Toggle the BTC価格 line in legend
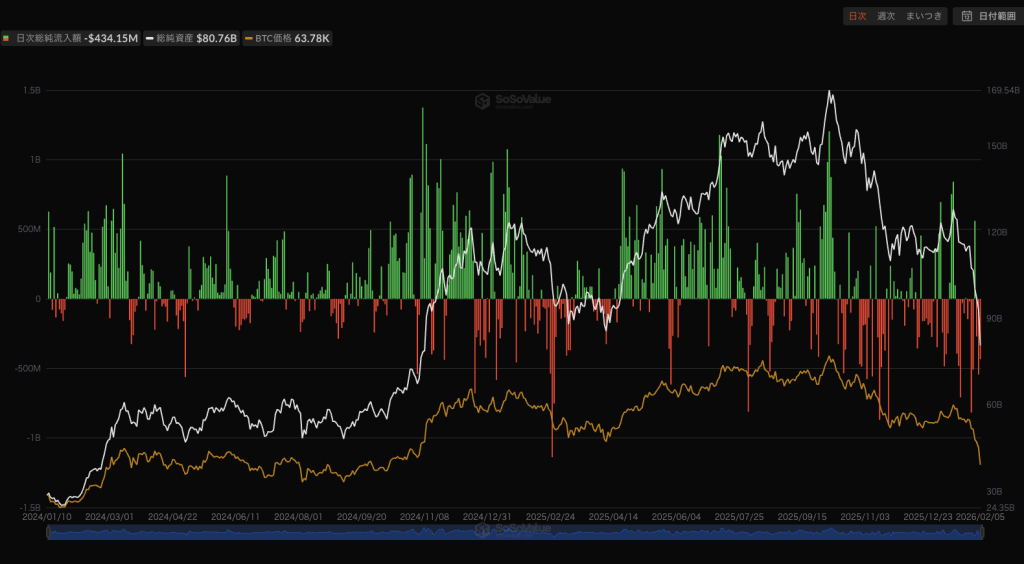 (x=291, y=38)
